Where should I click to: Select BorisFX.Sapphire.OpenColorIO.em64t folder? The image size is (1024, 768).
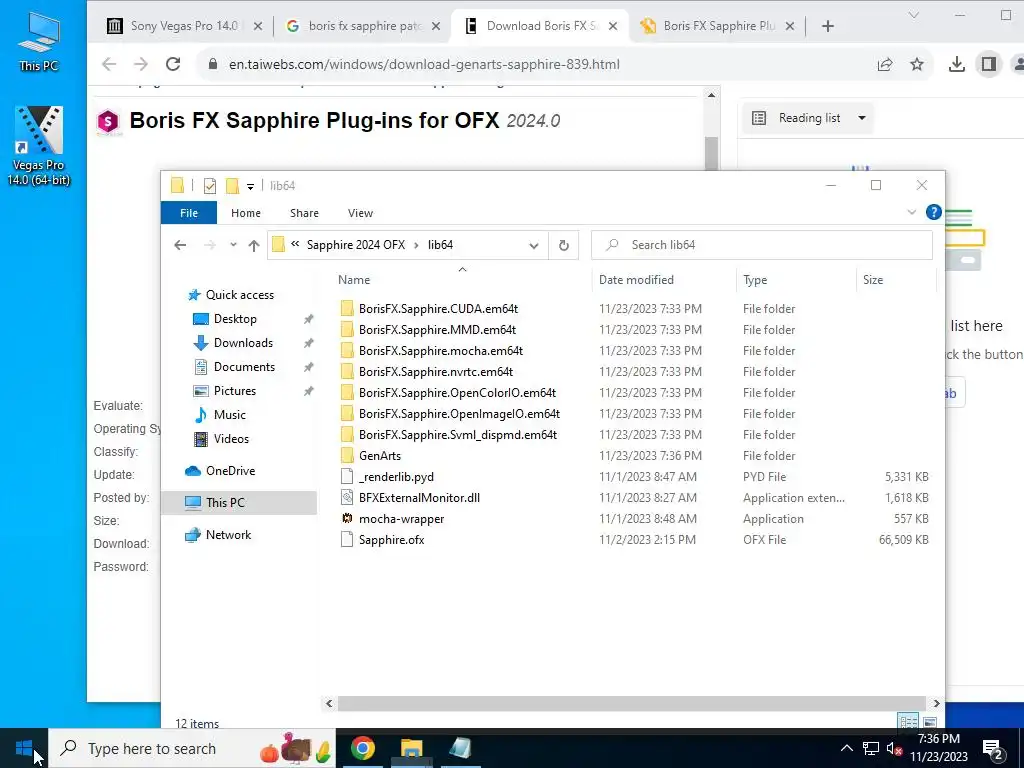point(457,393)
